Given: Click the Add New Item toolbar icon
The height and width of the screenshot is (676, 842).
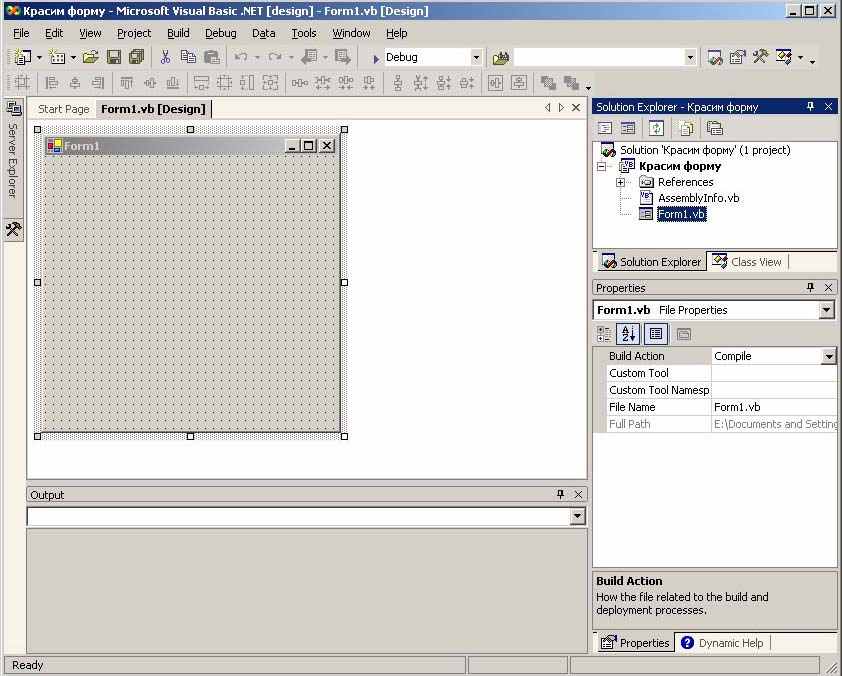Looking at the screenshot, I should tap(57, 57).
